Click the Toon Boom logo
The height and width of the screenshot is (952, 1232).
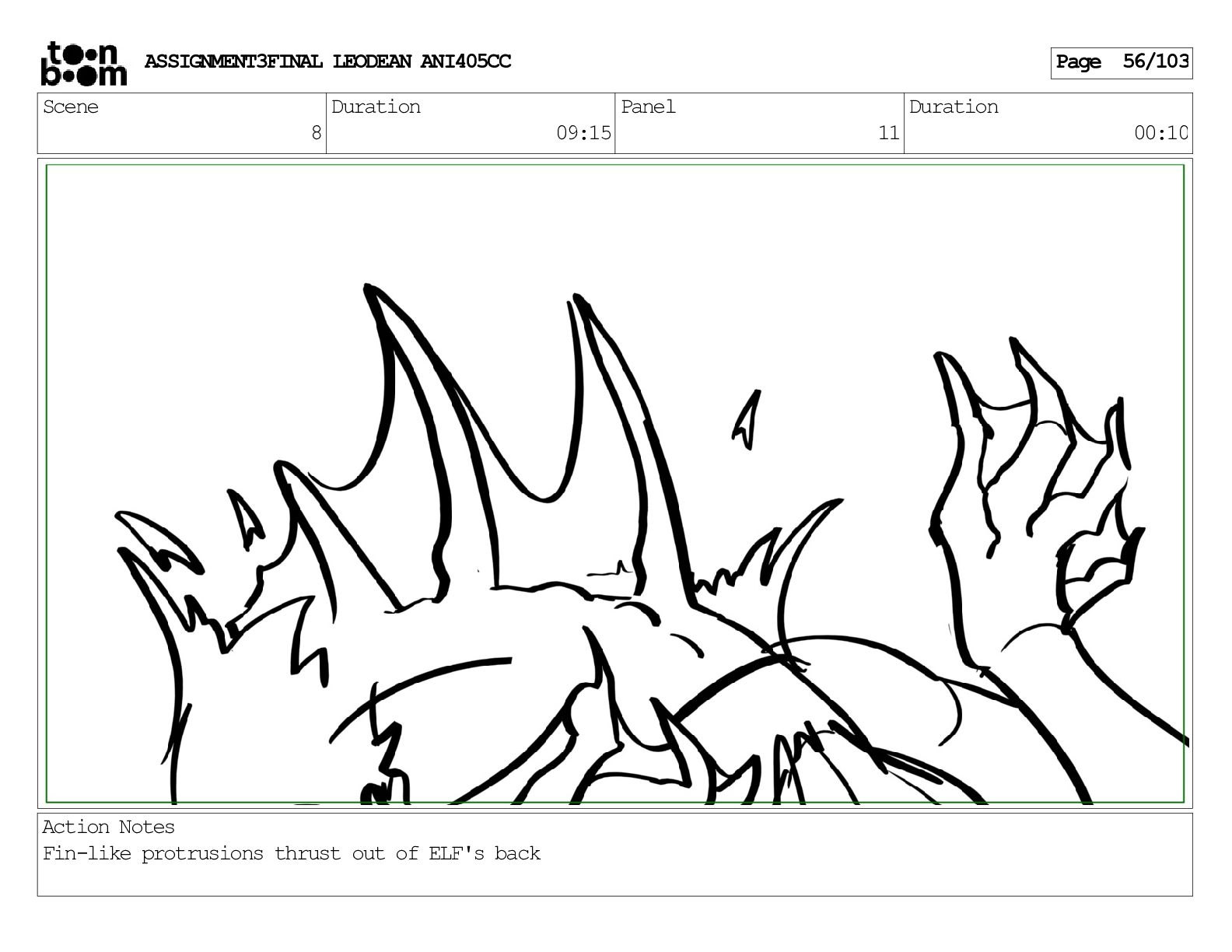pos(83,64)
